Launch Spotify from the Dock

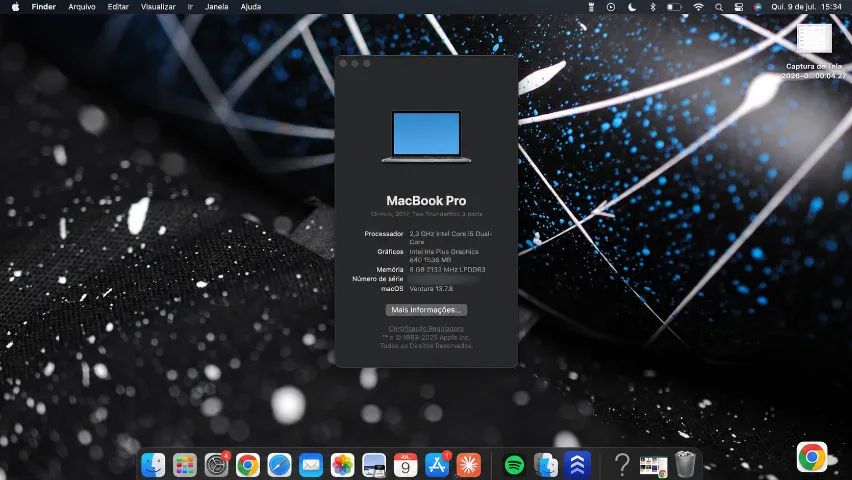click(514, 465)
